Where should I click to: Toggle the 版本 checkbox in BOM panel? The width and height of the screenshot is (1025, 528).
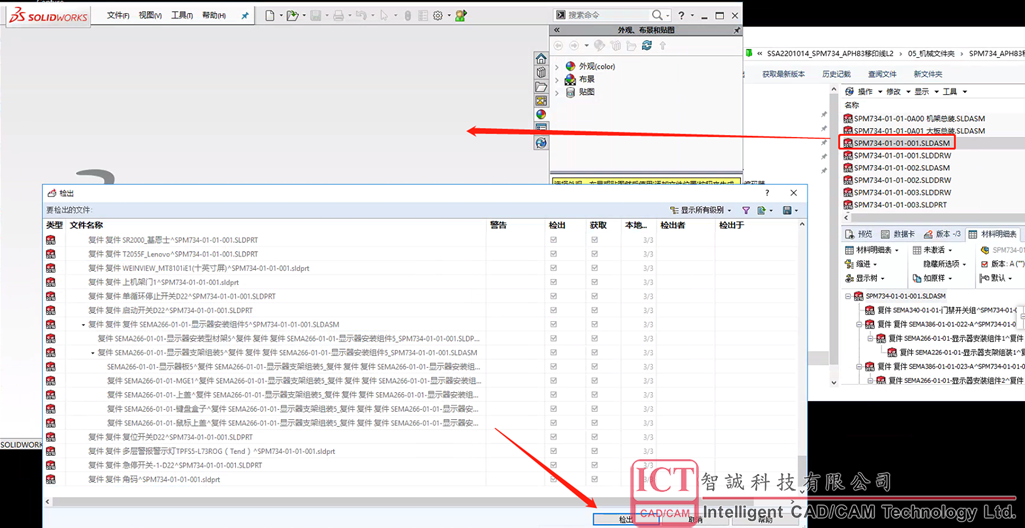[984, 264]
